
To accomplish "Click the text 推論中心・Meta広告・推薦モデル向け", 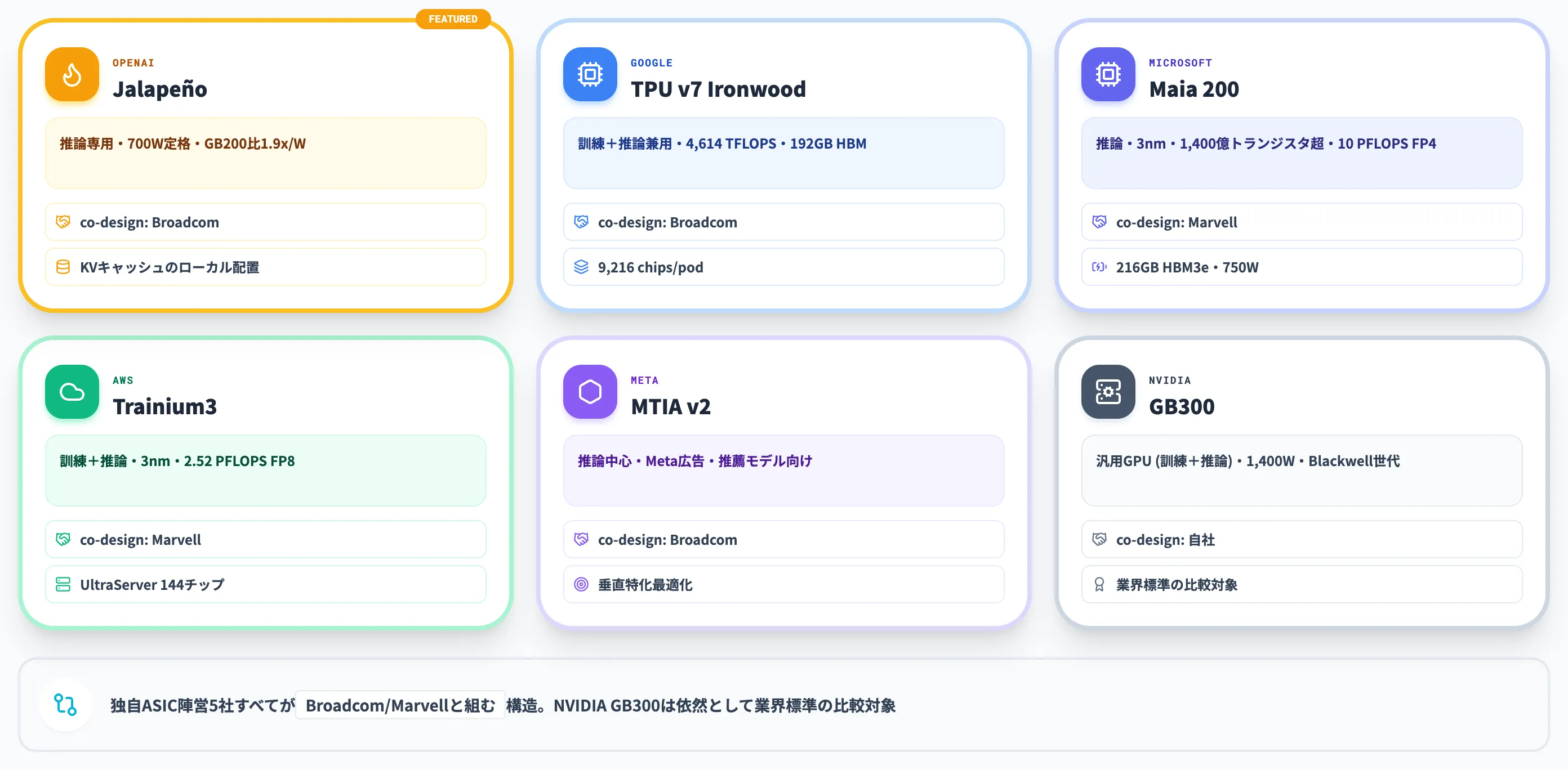I will [695, 461].
